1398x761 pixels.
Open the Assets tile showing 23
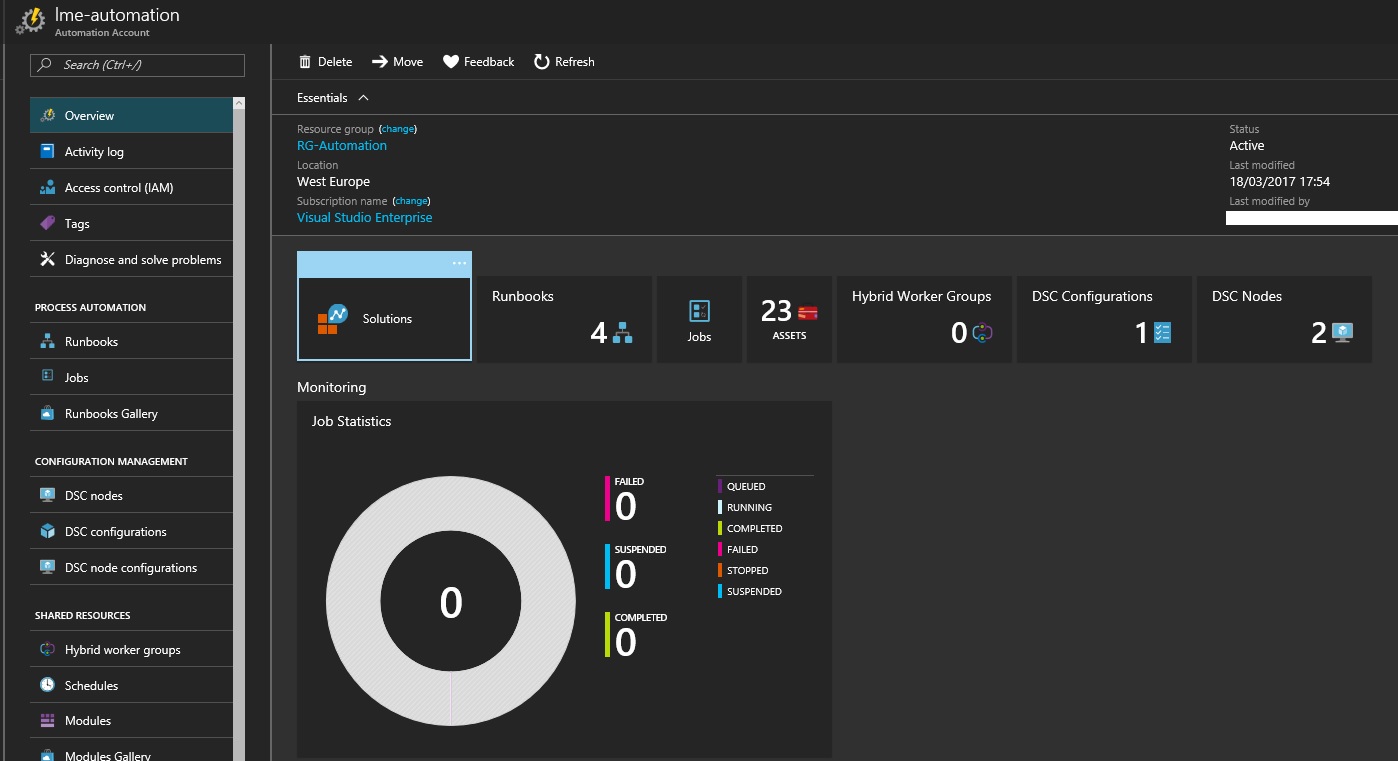(789, 319)
